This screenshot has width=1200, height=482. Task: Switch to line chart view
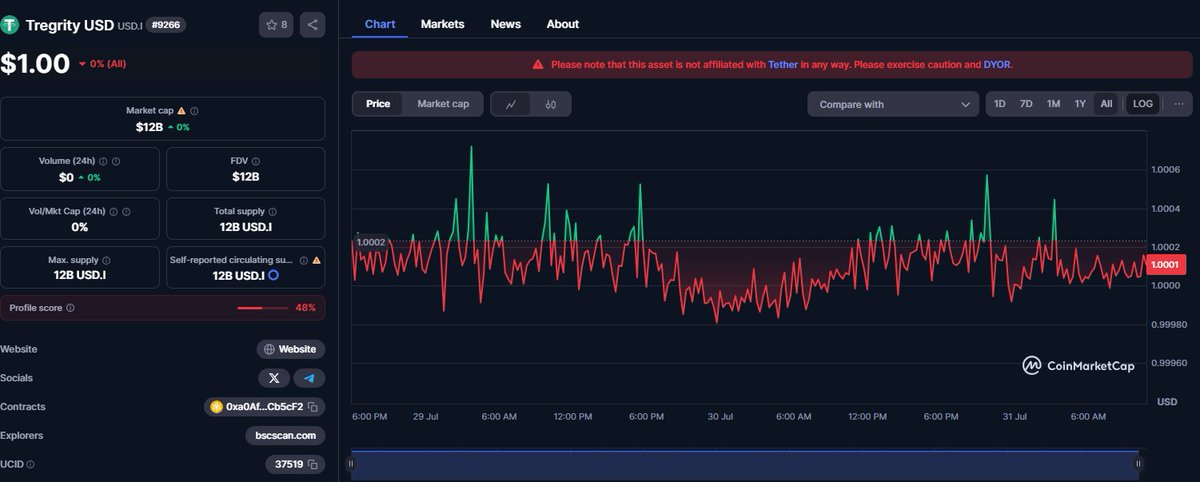coord(511,104)
